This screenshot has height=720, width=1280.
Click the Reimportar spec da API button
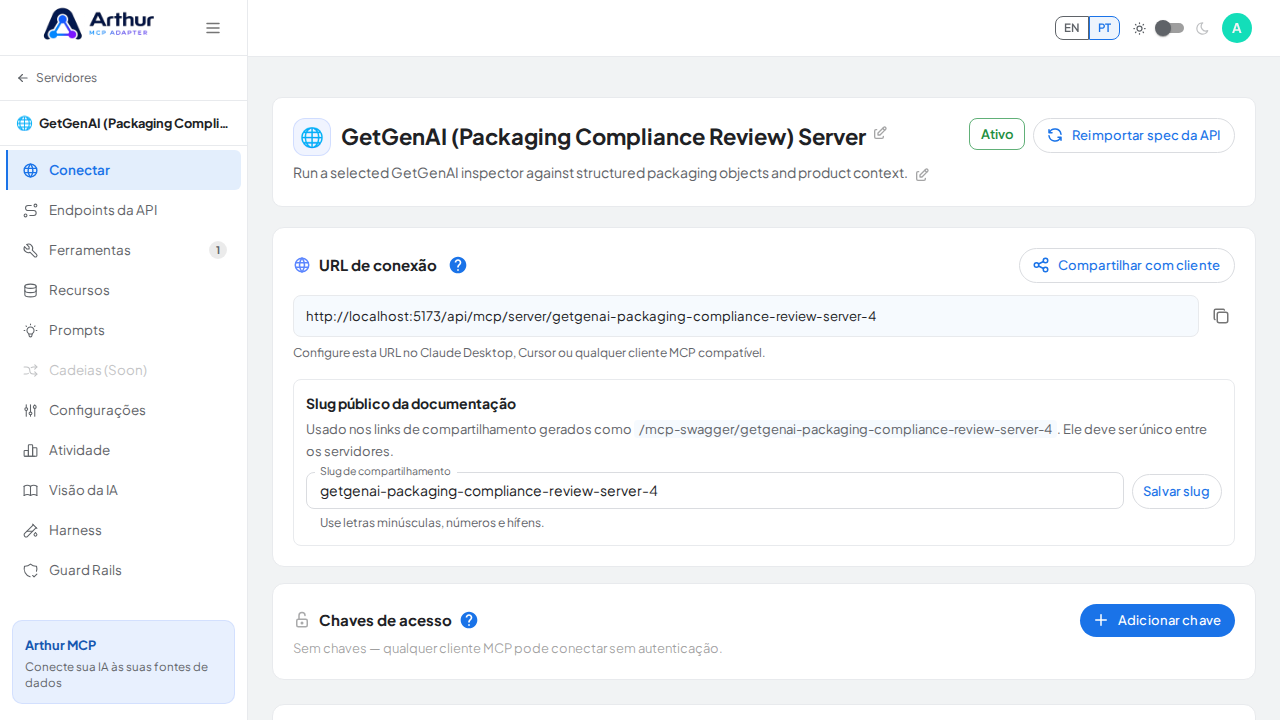pyautogui.click(x=1134, y=135)
